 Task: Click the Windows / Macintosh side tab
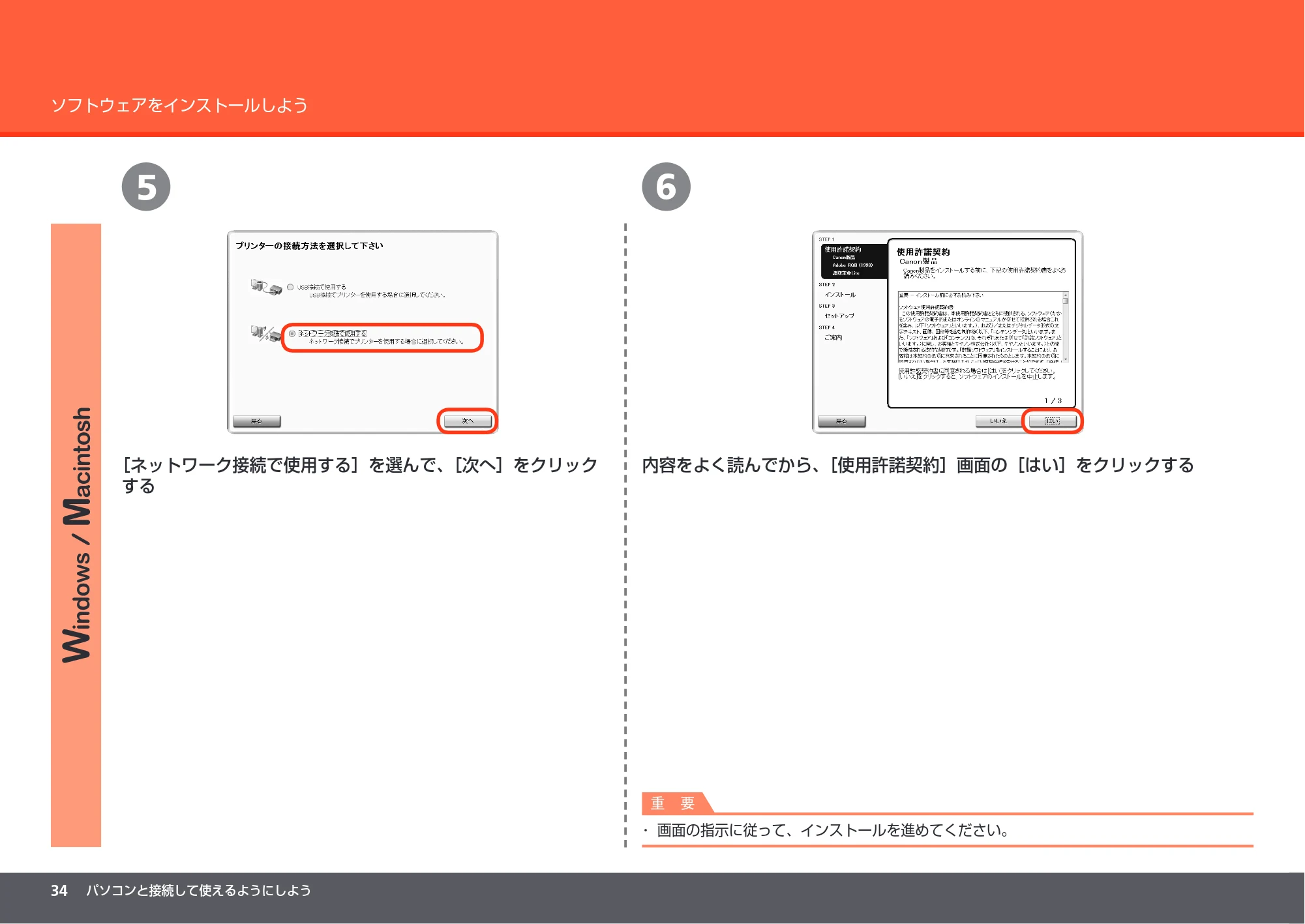click(x=76, y=535)
